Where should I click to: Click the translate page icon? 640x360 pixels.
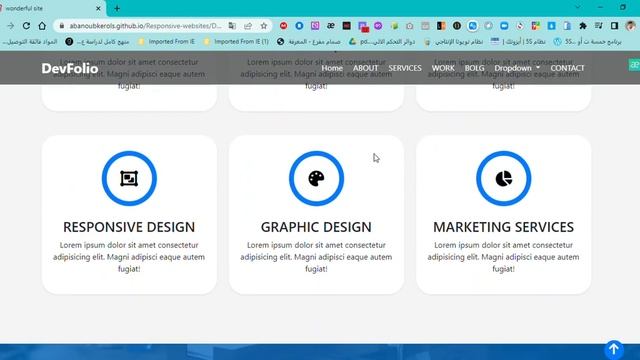[x=232, y=26]
